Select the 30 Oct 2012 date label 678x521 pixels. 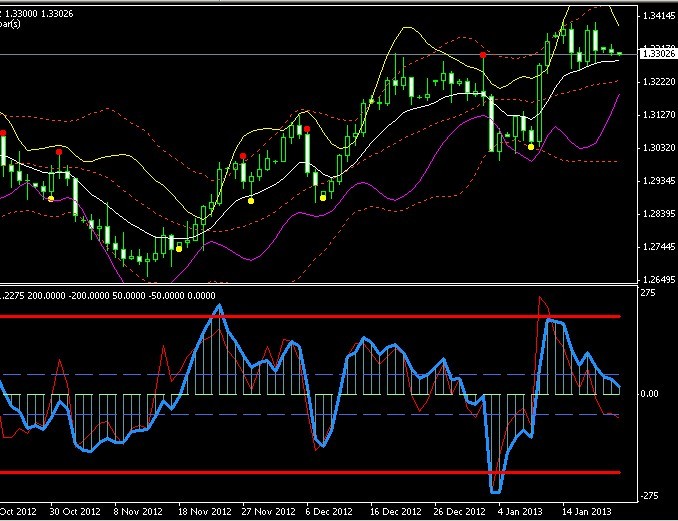click(x=75, y=512)
